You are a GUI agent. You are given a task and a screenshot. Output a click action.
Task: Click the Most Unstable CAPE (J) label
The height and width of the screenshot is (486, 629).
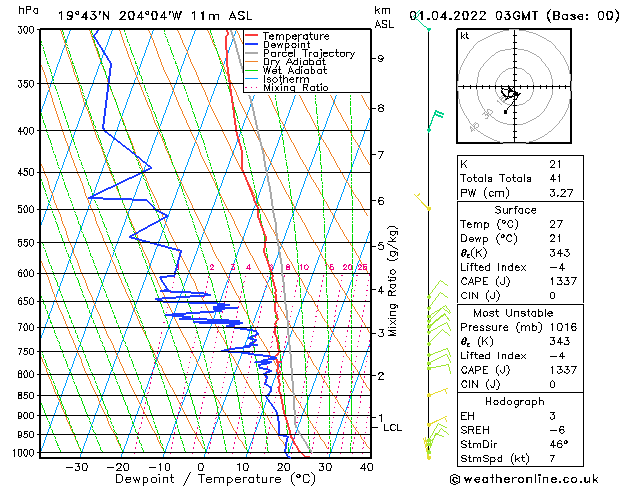point(485,370)
